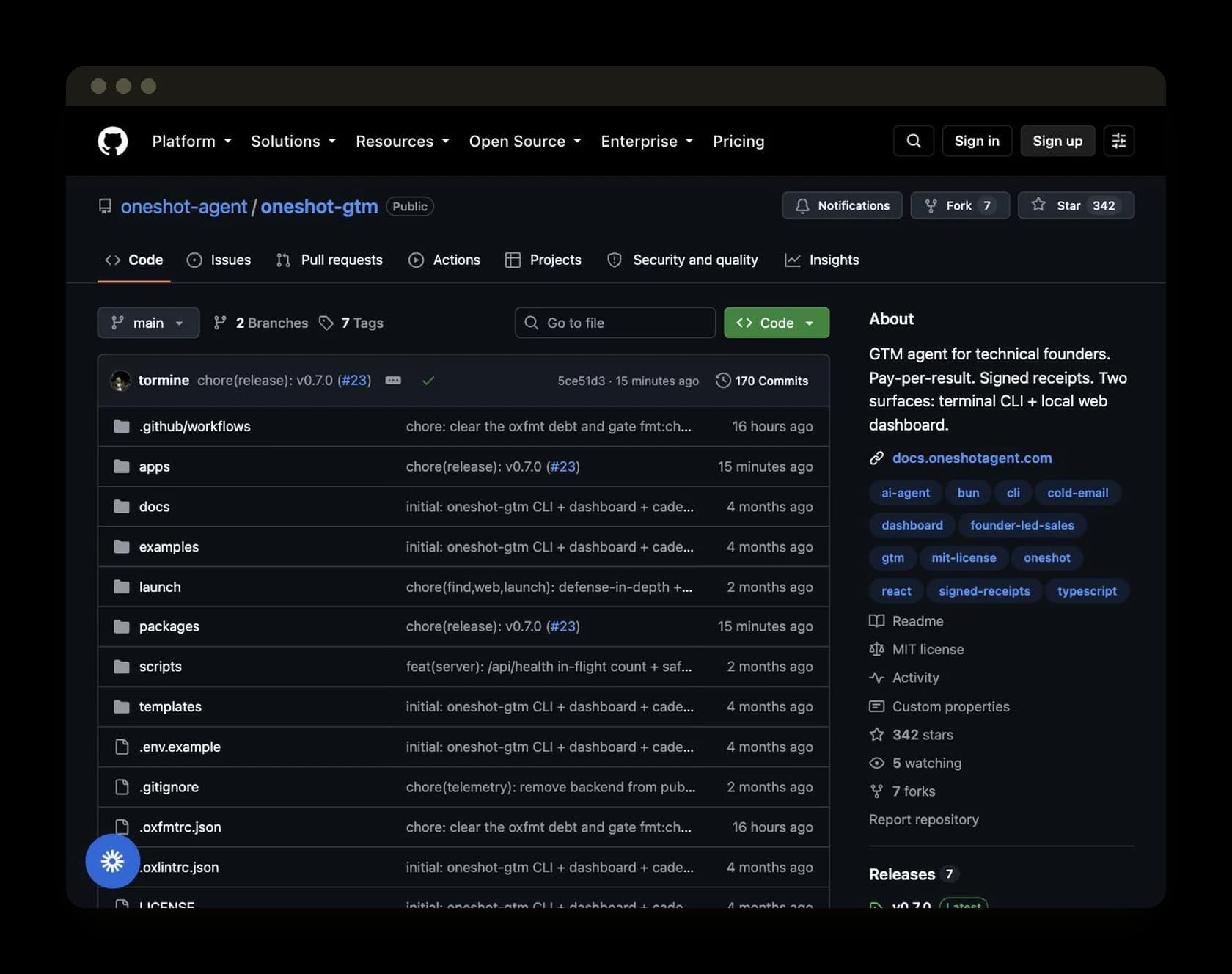Expand the Solutions menu
Image resolution: width=1232 pixels, height=974 pixels.
293,141
